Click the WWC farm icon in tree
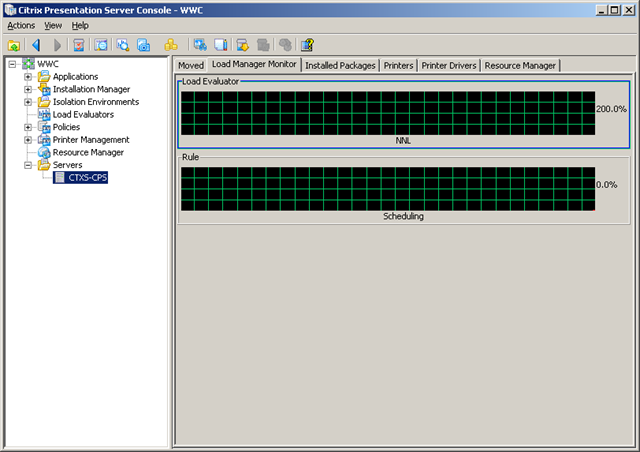The image size is (640, 452). (x=28, y=64)
